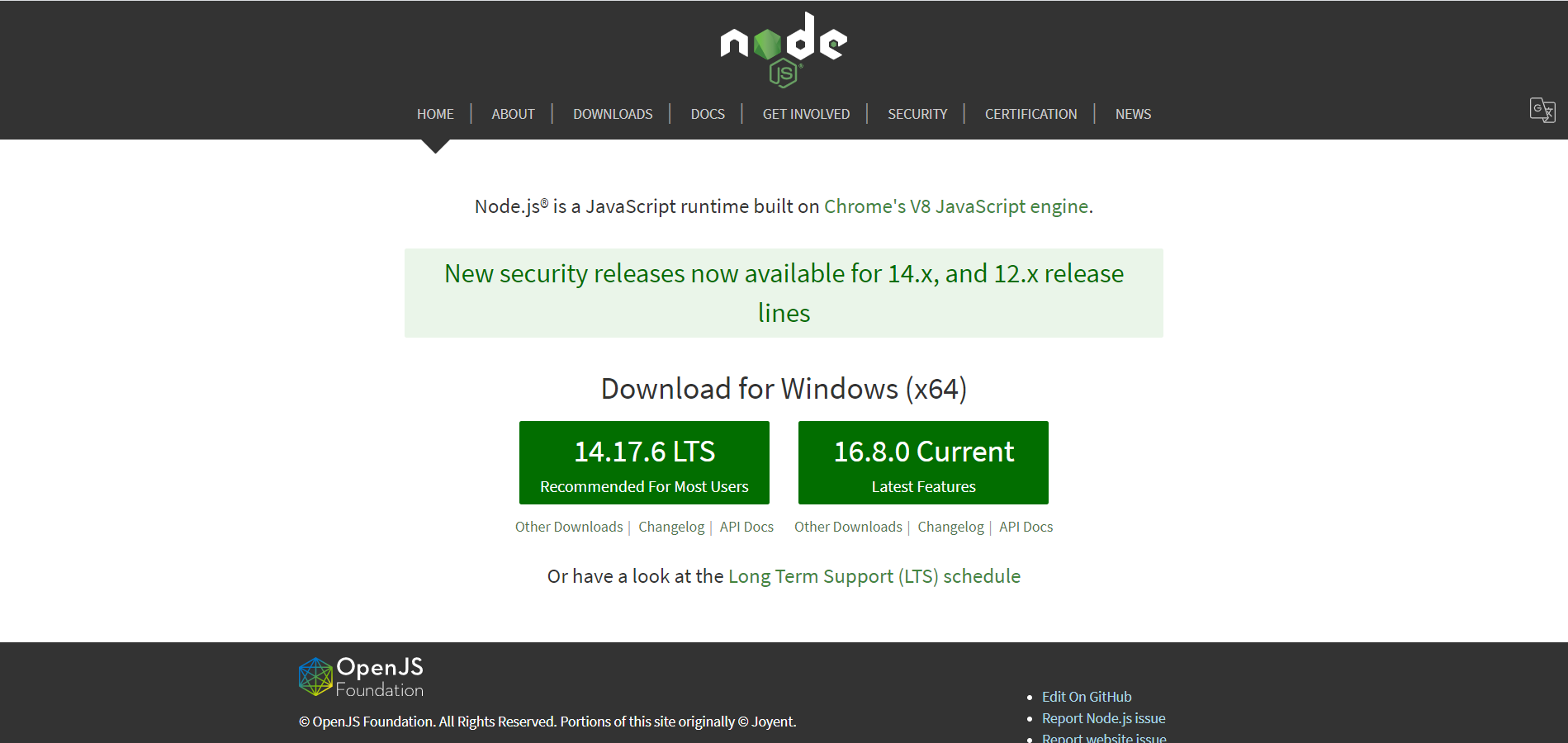Open the new security releases banner
1568x743 pixels.
point(784,293)
